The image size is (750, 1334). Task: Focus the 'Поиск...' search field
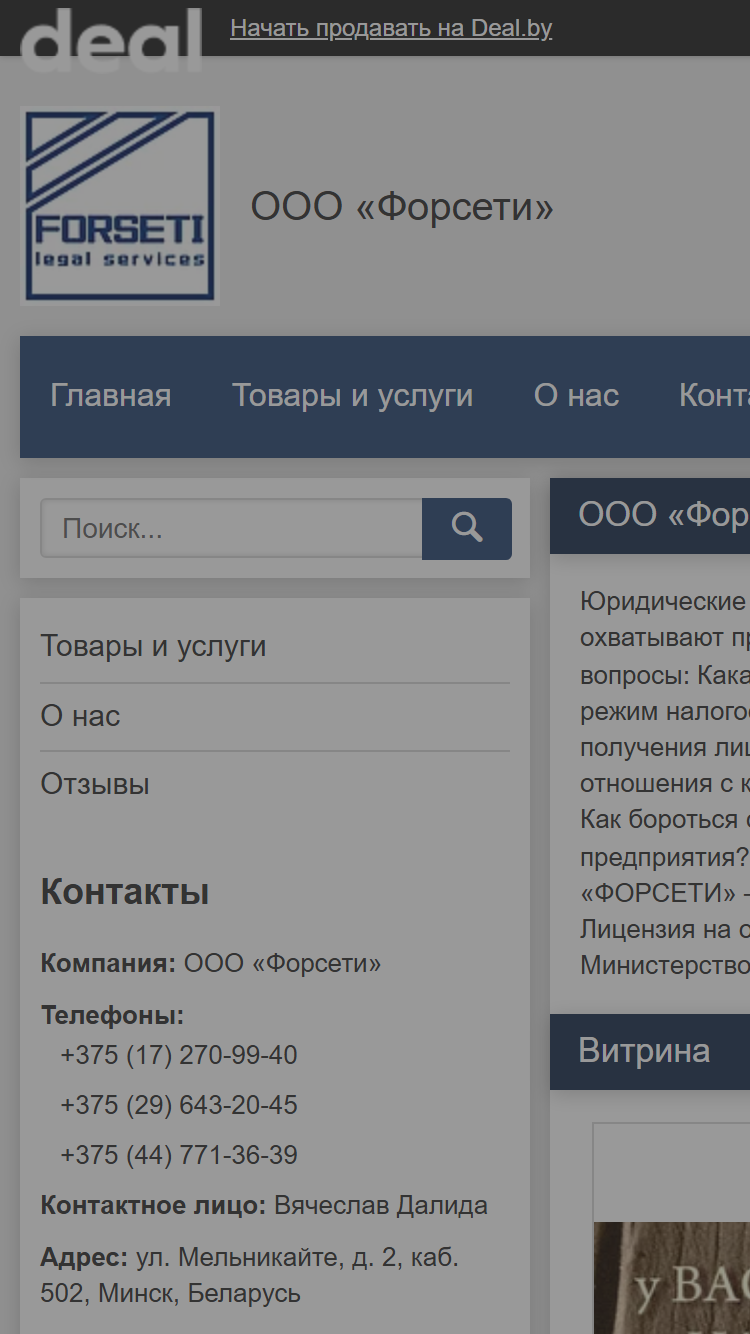231,529
